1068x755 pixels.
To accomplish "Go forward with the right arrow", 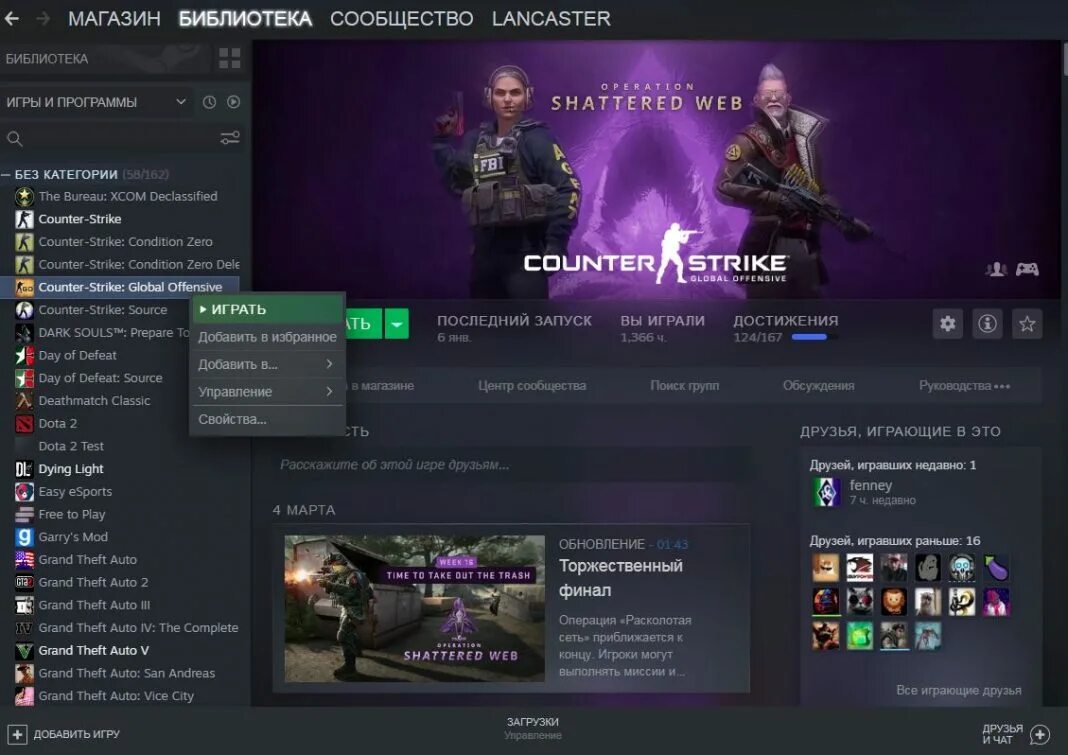I will click(x=43, y=18).
